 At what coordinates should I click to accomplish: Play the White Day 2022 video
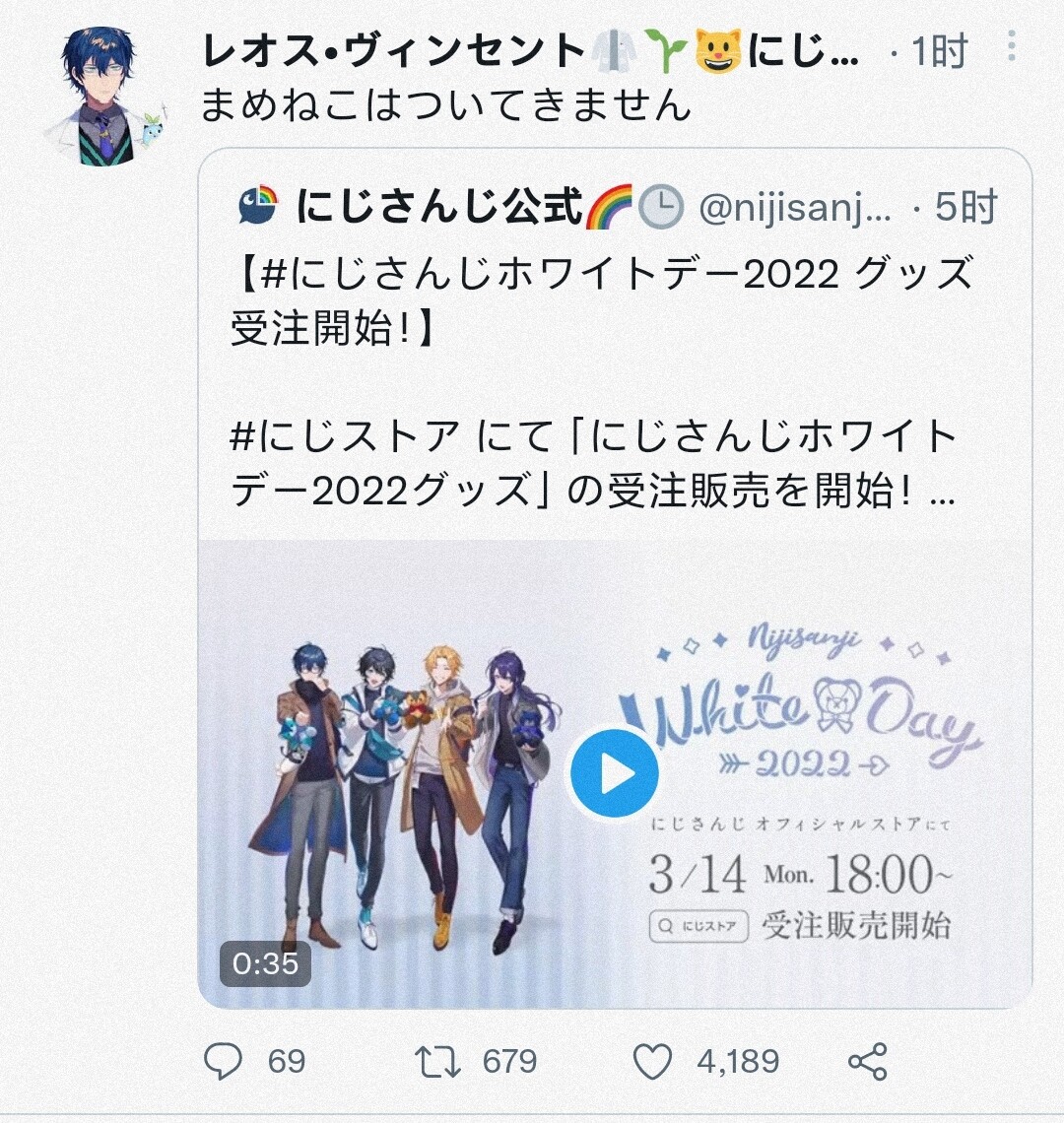click(615, 773)
